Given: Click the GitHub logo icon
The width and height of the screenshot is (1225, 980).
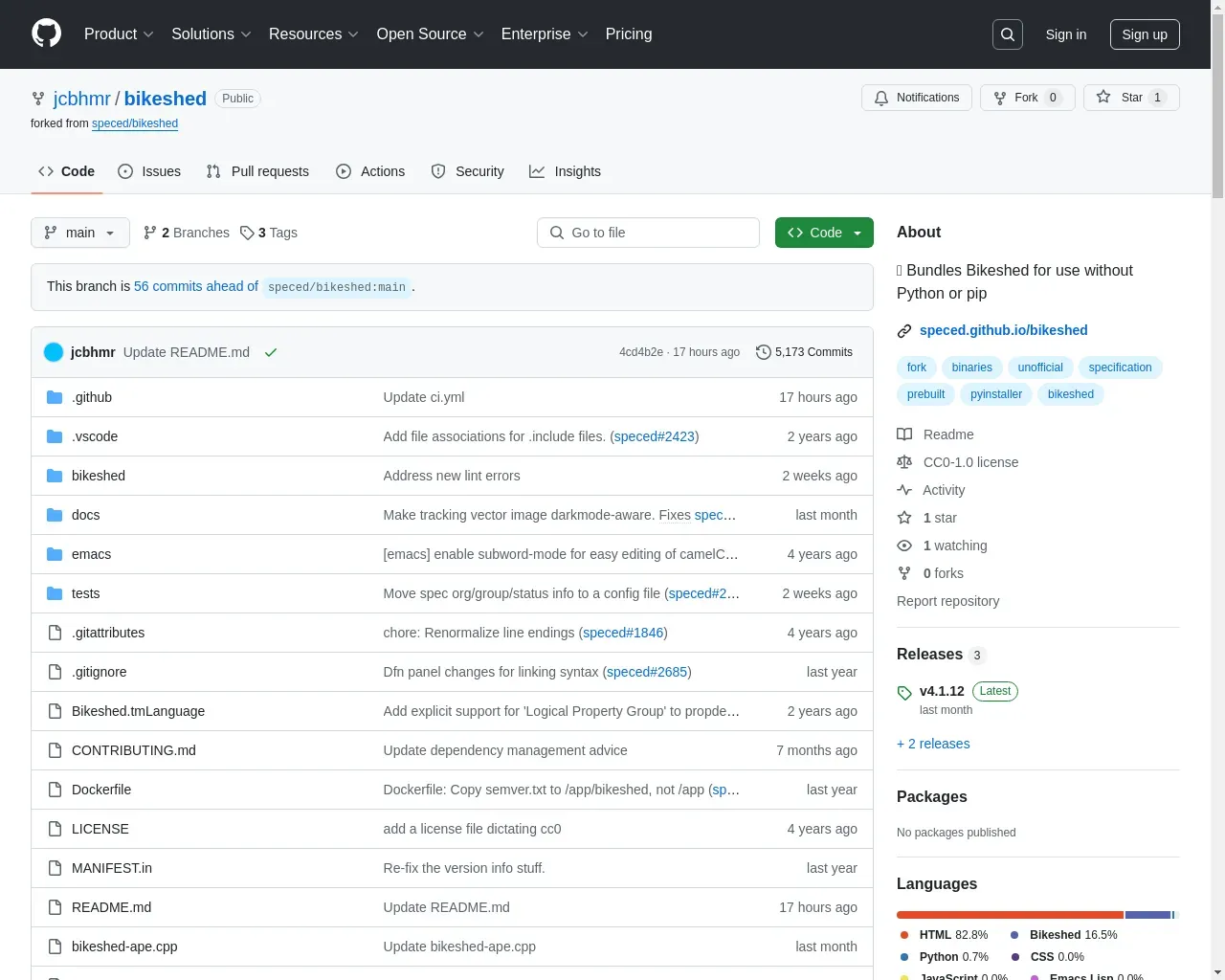Looking at the screenshot, I should (x=46, y=33).
